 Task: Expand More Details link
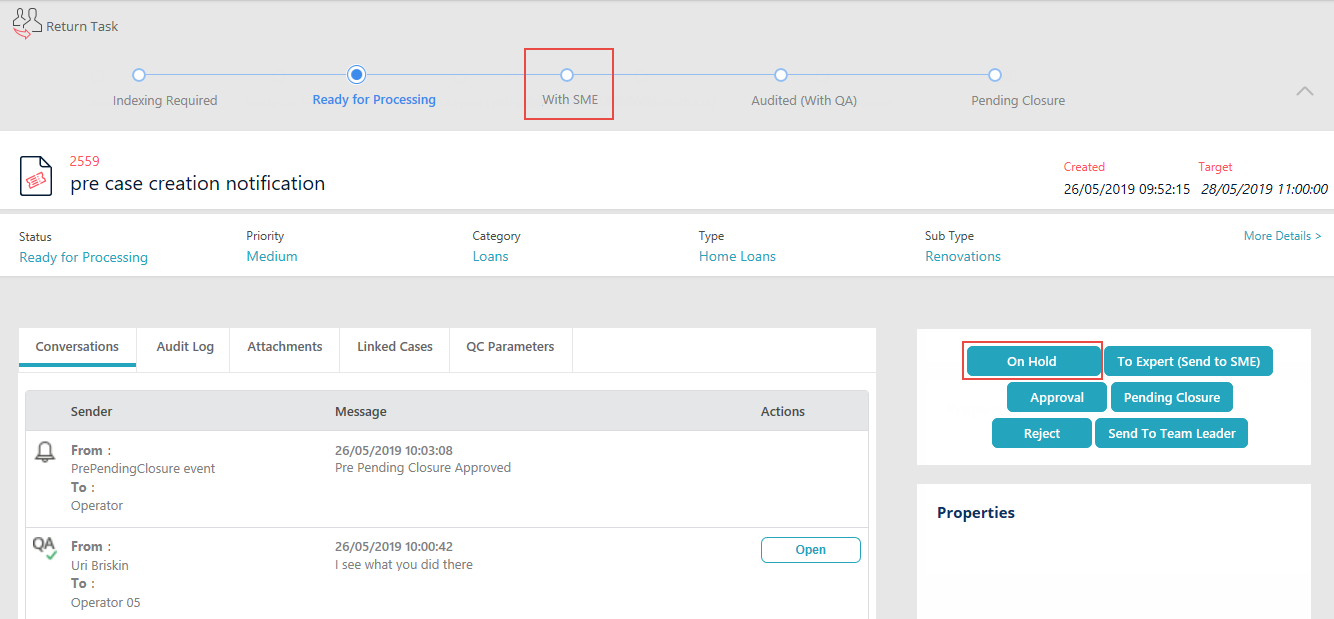coord(1282,236)
